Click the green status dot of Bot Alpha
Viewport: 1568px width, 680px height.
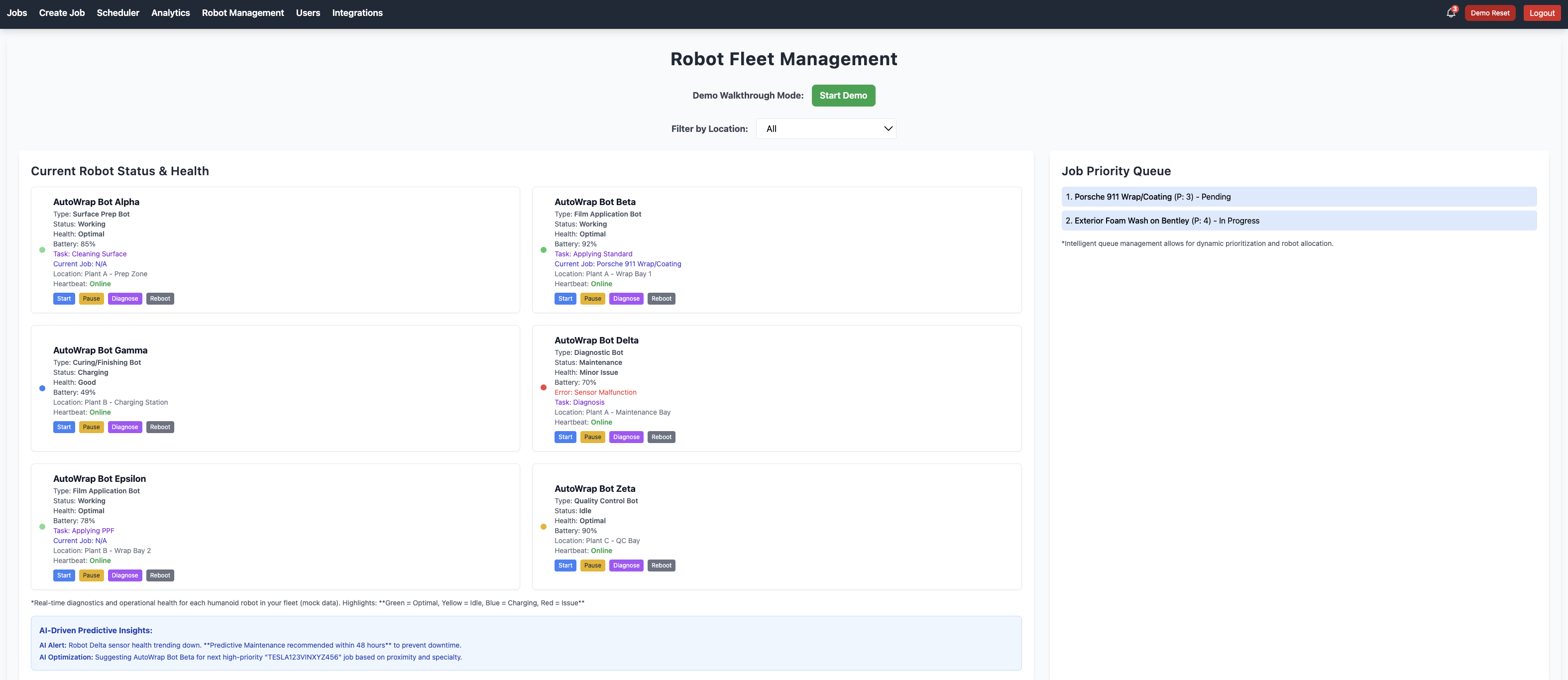(x=42, y=249)
